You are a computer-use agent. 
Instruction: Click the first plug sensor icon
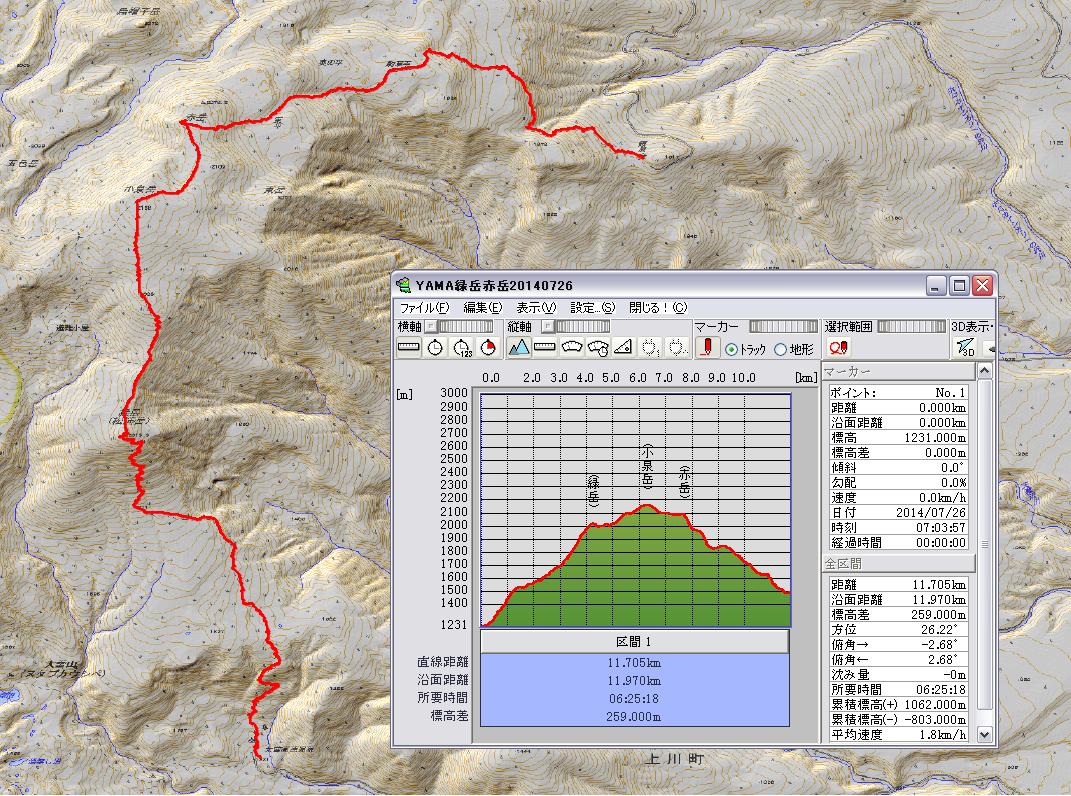(650, 348)
